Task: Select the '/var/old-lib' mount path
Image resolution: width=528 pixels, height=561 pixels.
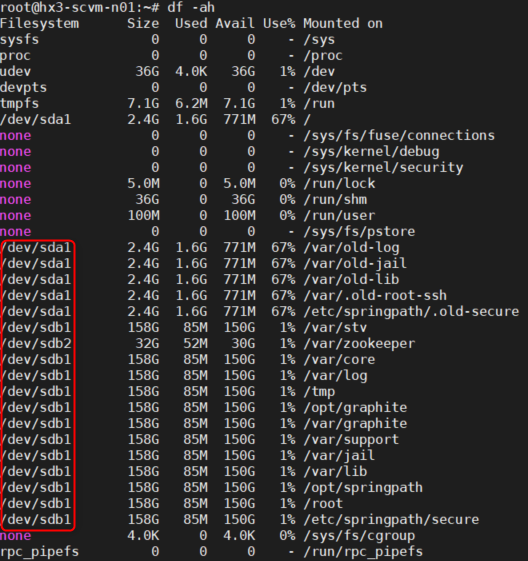Action: click(x=351, y=279)
